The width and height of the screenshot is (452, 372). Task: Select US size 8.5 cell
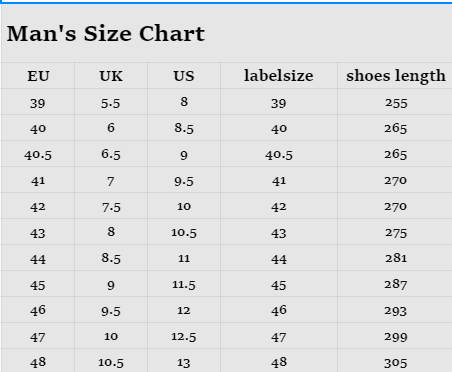coord(184,128)
